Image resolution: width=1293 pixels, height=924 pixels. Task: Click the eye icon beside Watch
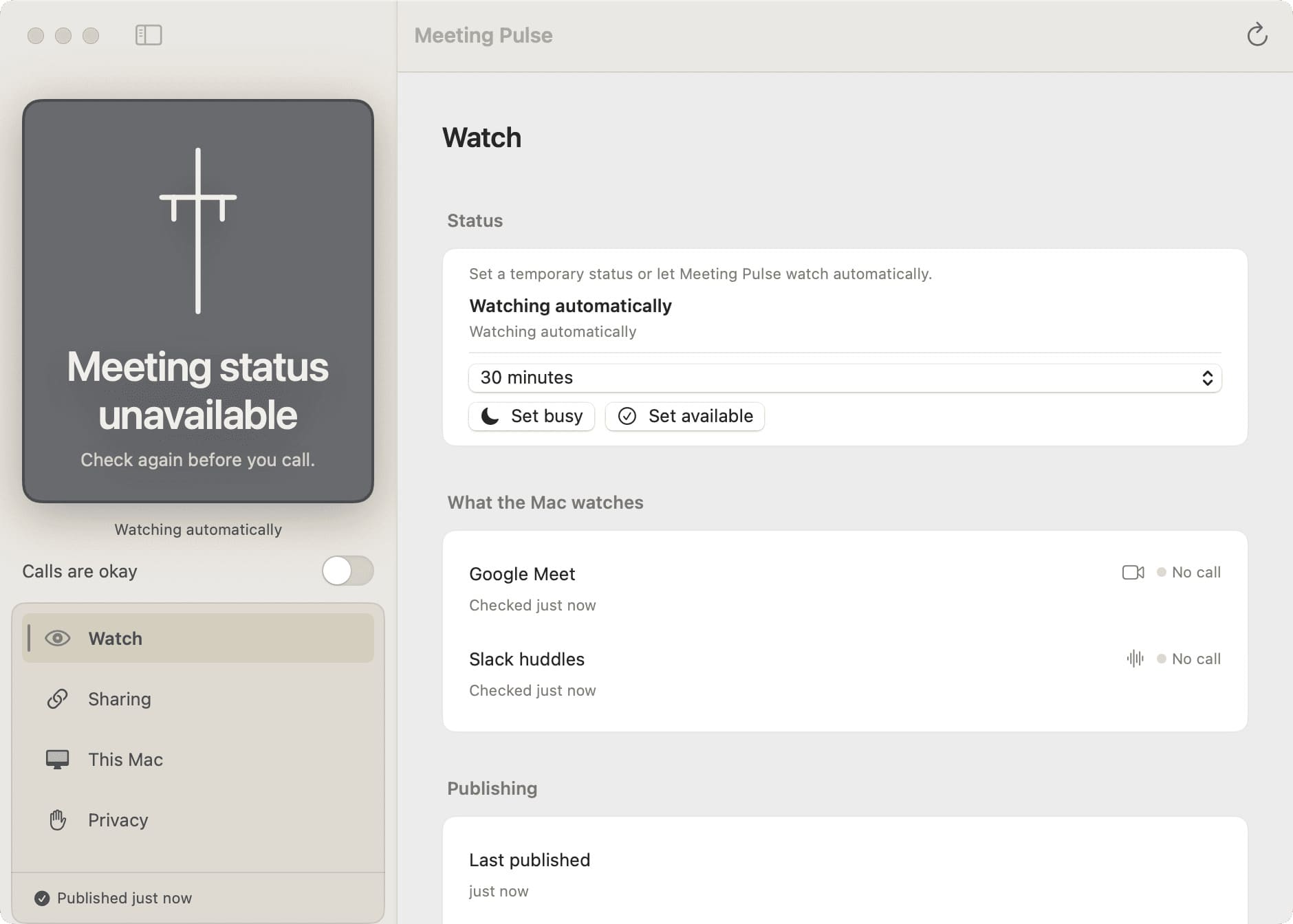click(58, 638)
